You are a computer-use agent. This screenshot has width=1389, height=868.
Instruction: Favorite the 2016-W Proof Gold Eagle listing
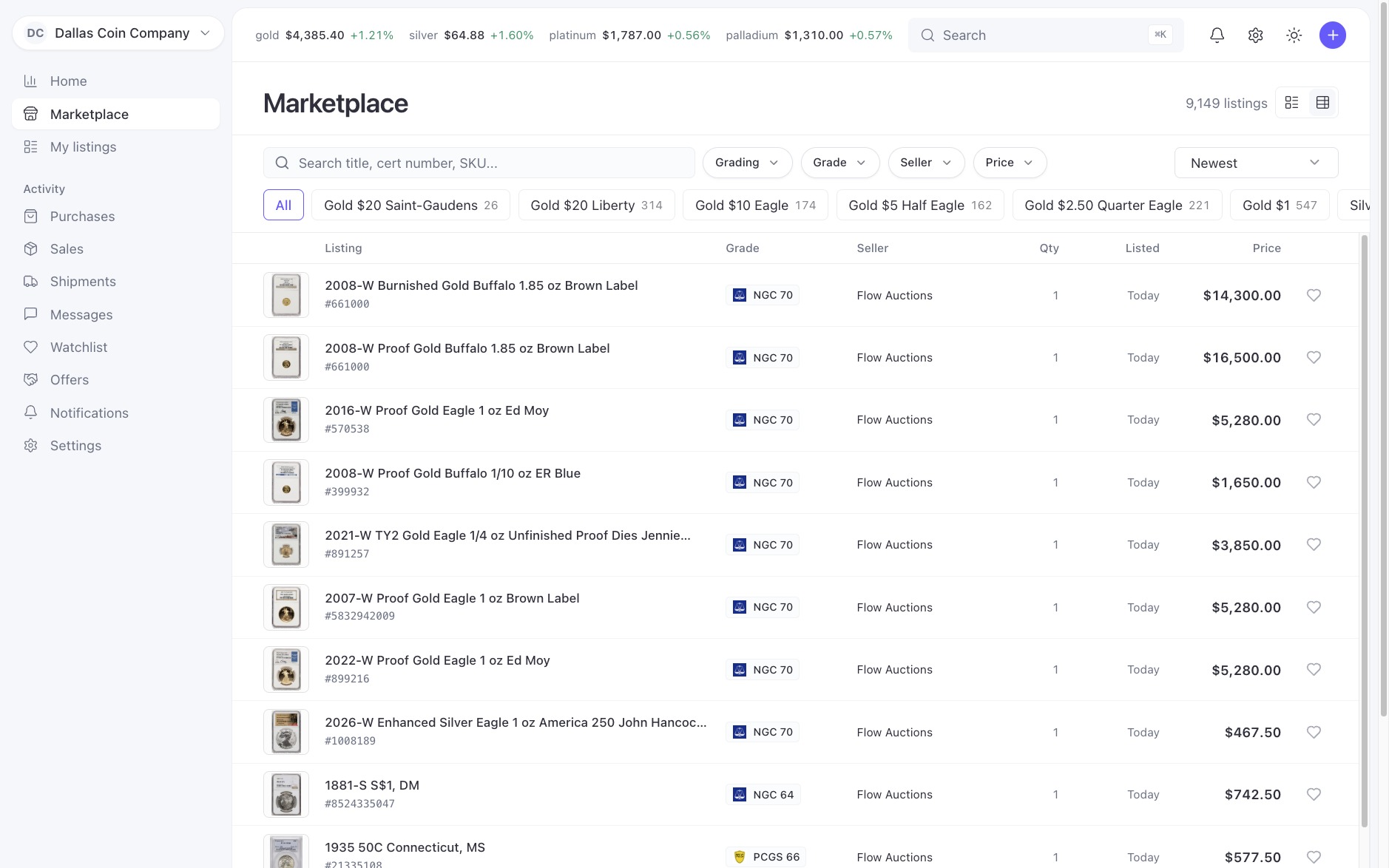coord(1314,419)
